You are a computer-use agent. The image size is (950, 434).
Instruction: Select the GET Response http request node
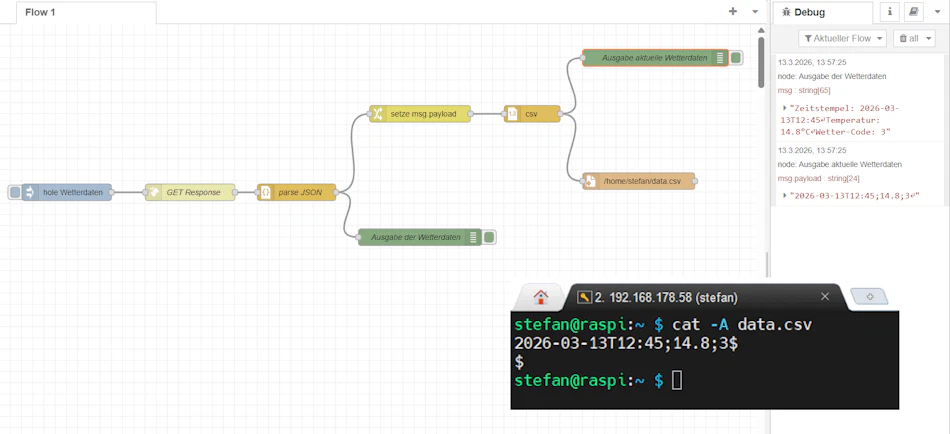(x=192, y=192)
